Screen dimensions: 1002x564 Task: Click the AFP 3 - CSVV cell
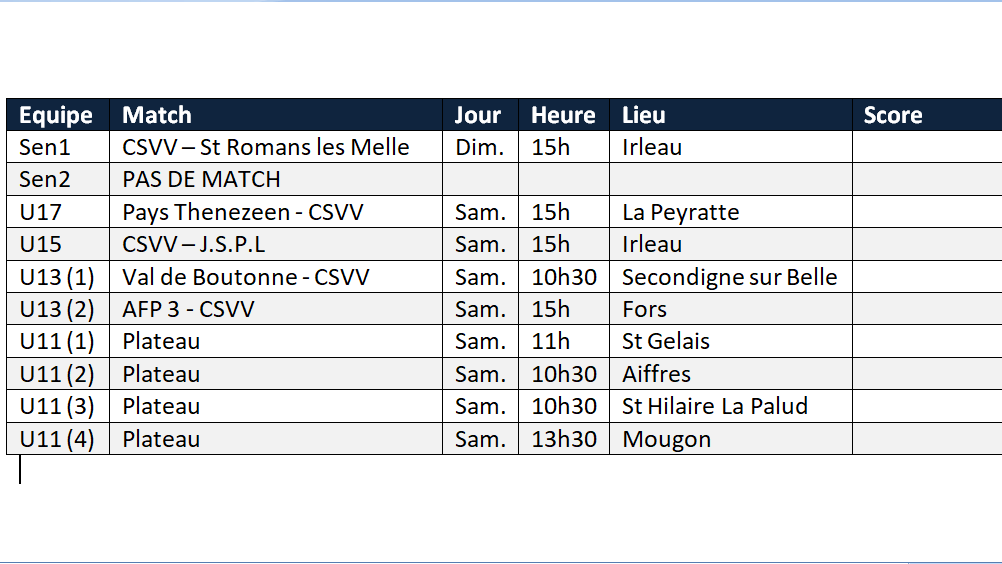click(188, 309)
